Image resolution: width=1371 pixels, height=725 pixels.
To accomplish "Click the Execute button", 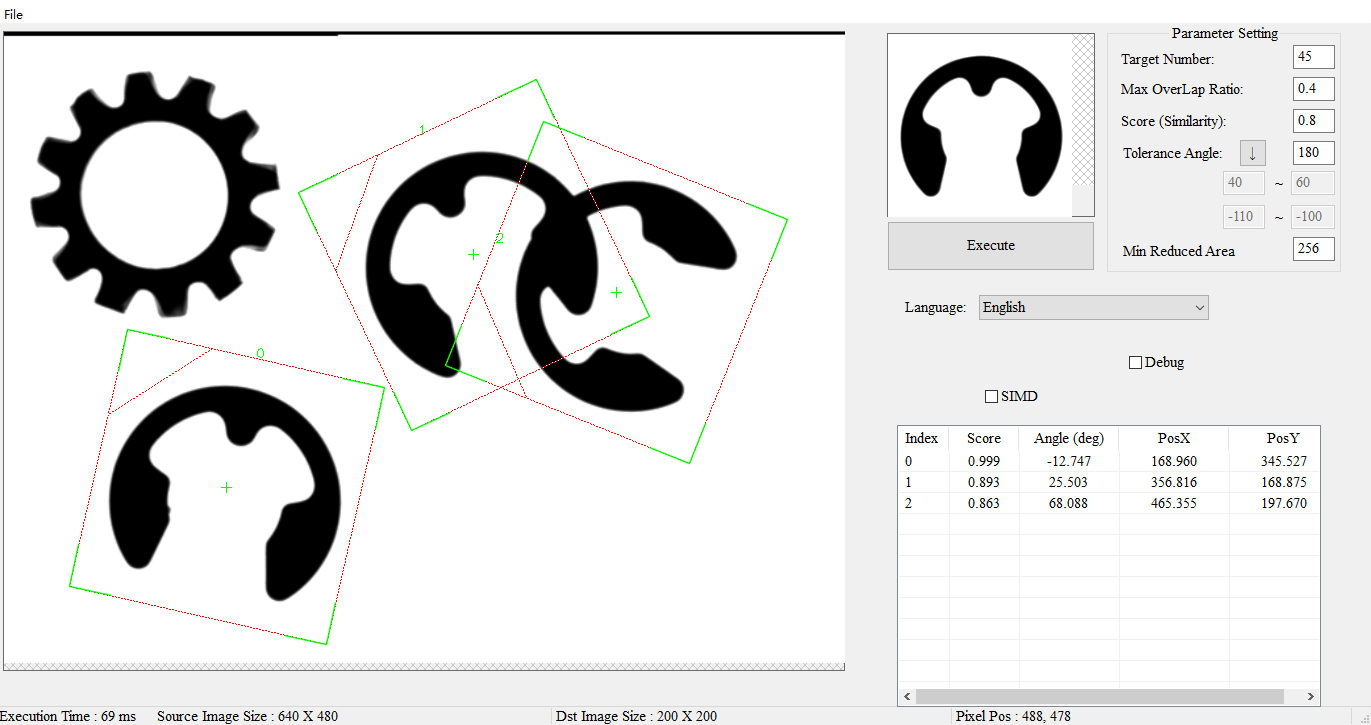I will click(990, 245).
